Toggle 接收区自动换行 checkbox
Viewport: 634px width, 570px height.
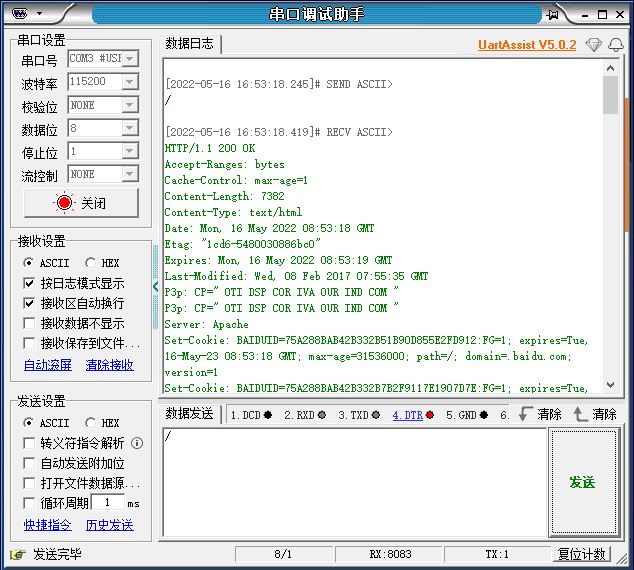pos(29,303)
